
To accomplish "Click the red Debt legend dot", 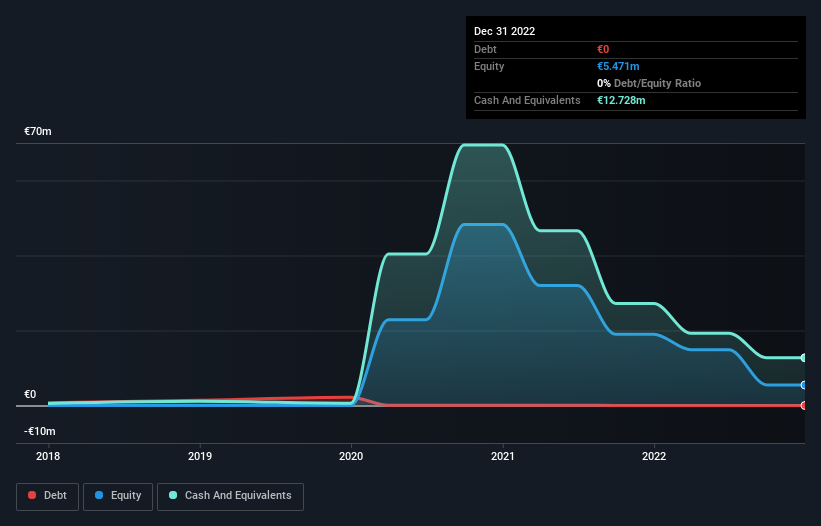I will click(x=32, y=495).
